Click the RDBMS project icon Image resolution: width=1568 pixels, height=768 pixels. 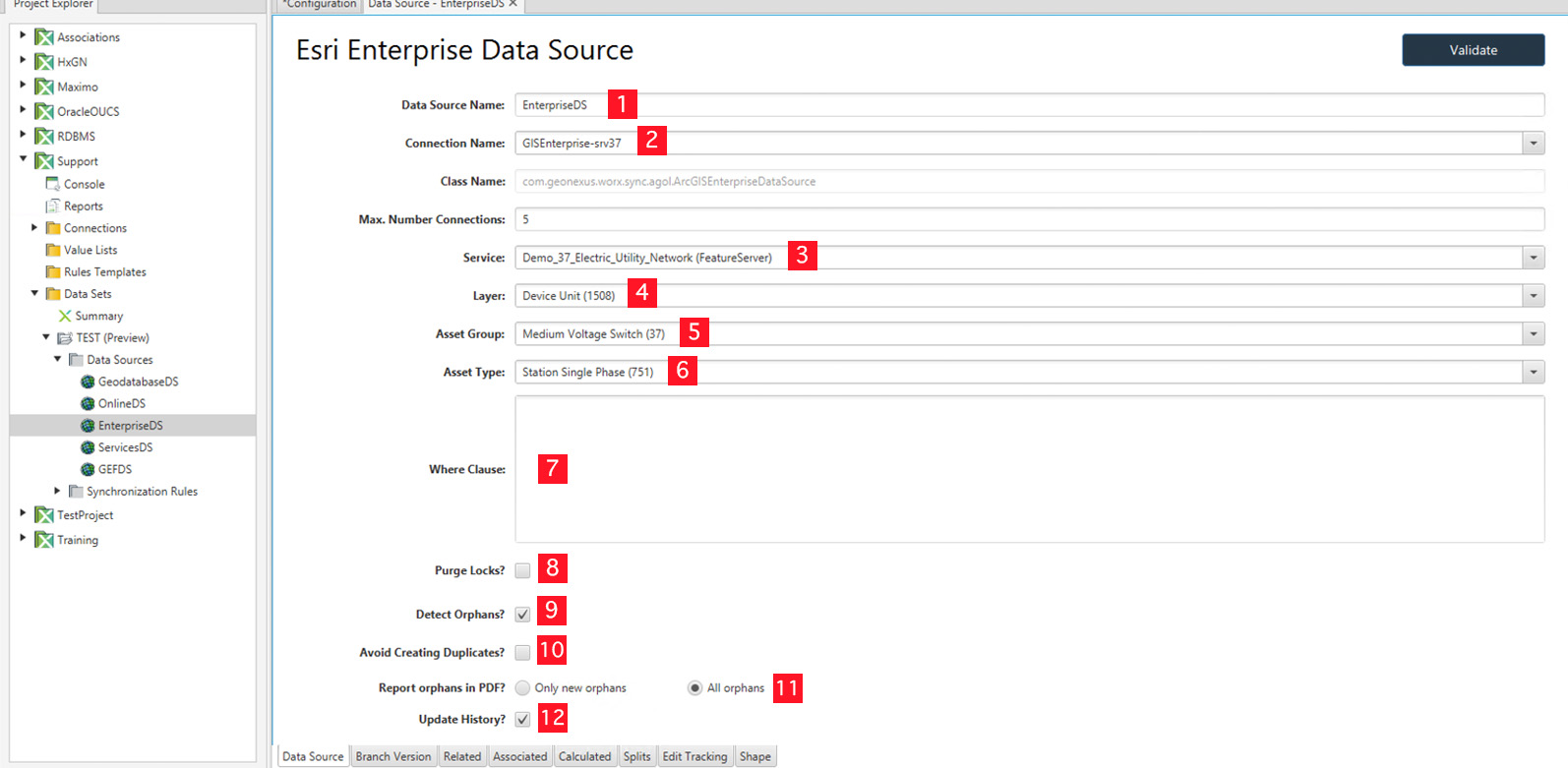tap(44, 136)
